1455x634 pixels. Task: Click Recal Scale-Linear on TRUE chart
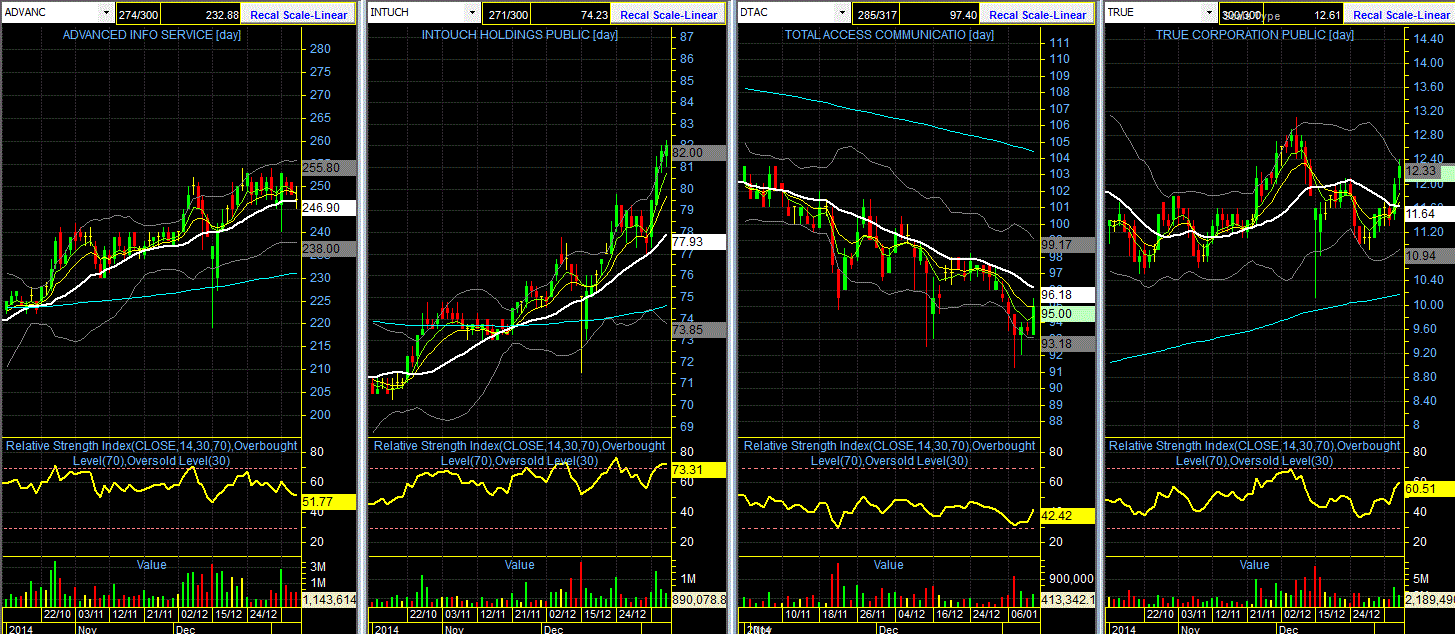tap(1400, 15)
